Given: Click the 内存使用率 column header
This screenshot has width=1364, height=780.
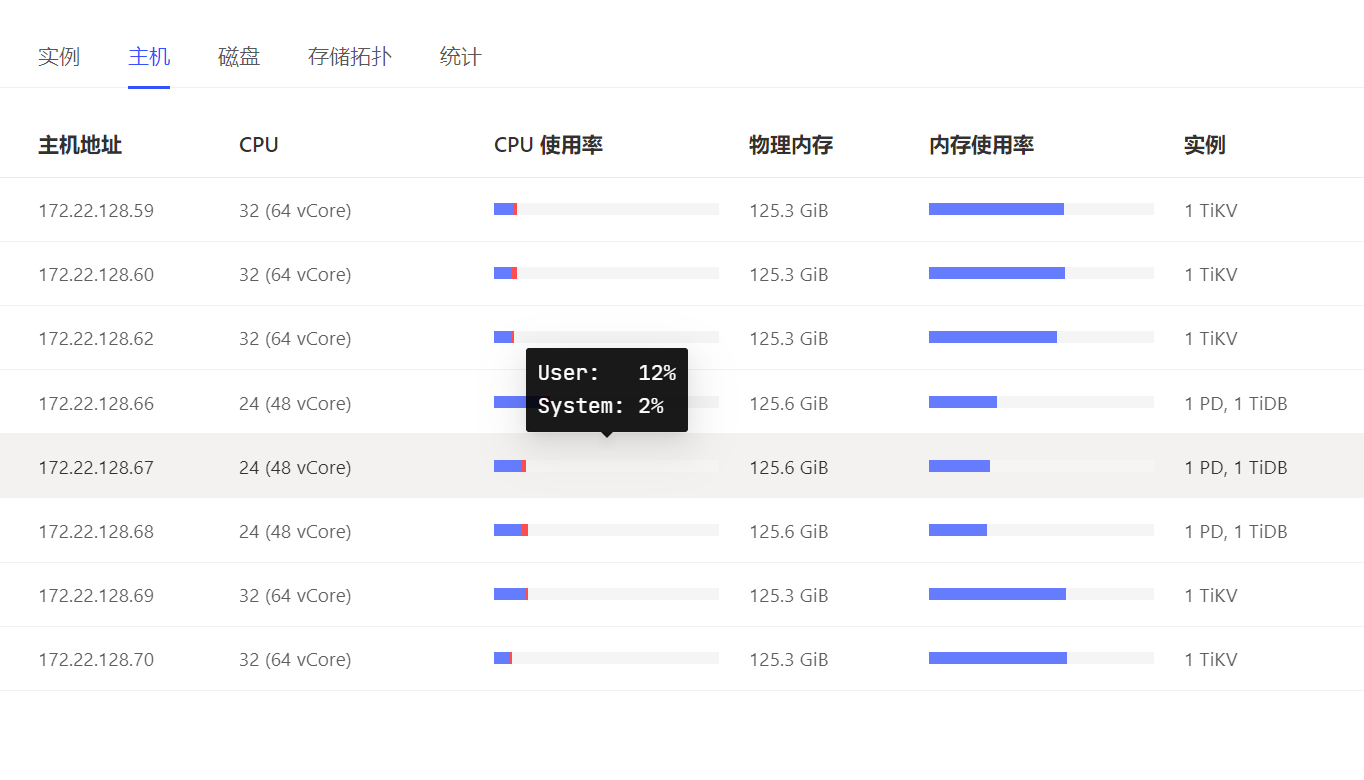Looking at the screenshot, I should pyautogui.click(x=981, y=145).
